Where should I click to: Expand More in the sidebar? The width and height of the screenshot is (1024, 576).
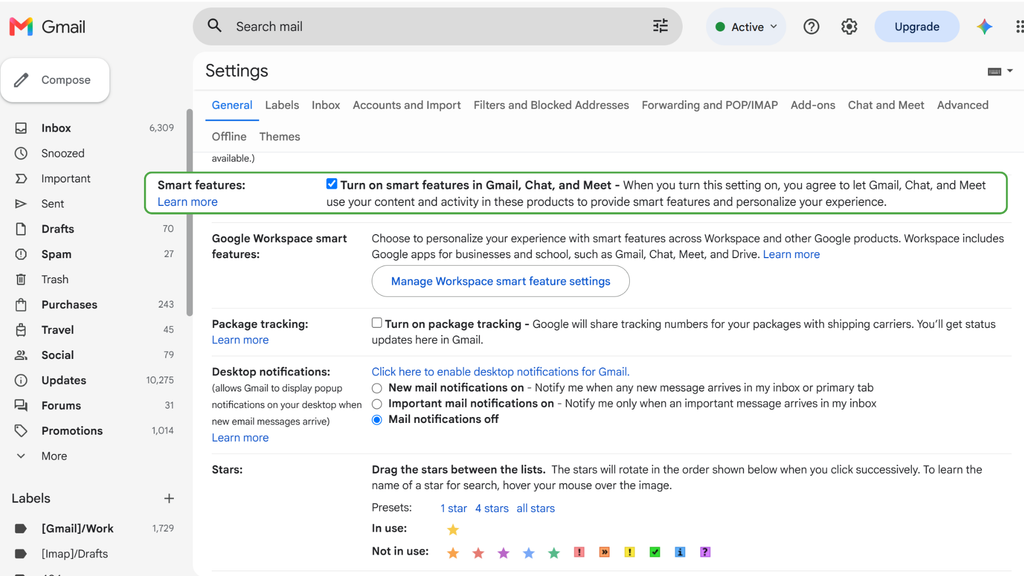click(x=54, y=456)
